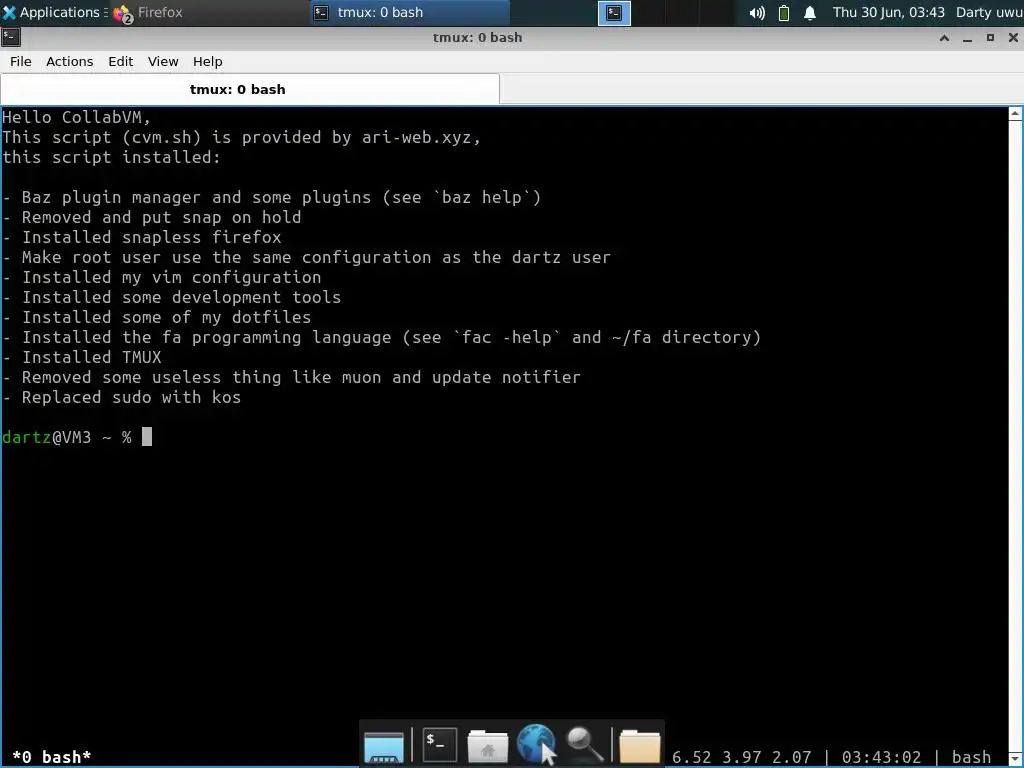
Task: Click the scrollbar up arrow
Action: (x=1016, y=114)
